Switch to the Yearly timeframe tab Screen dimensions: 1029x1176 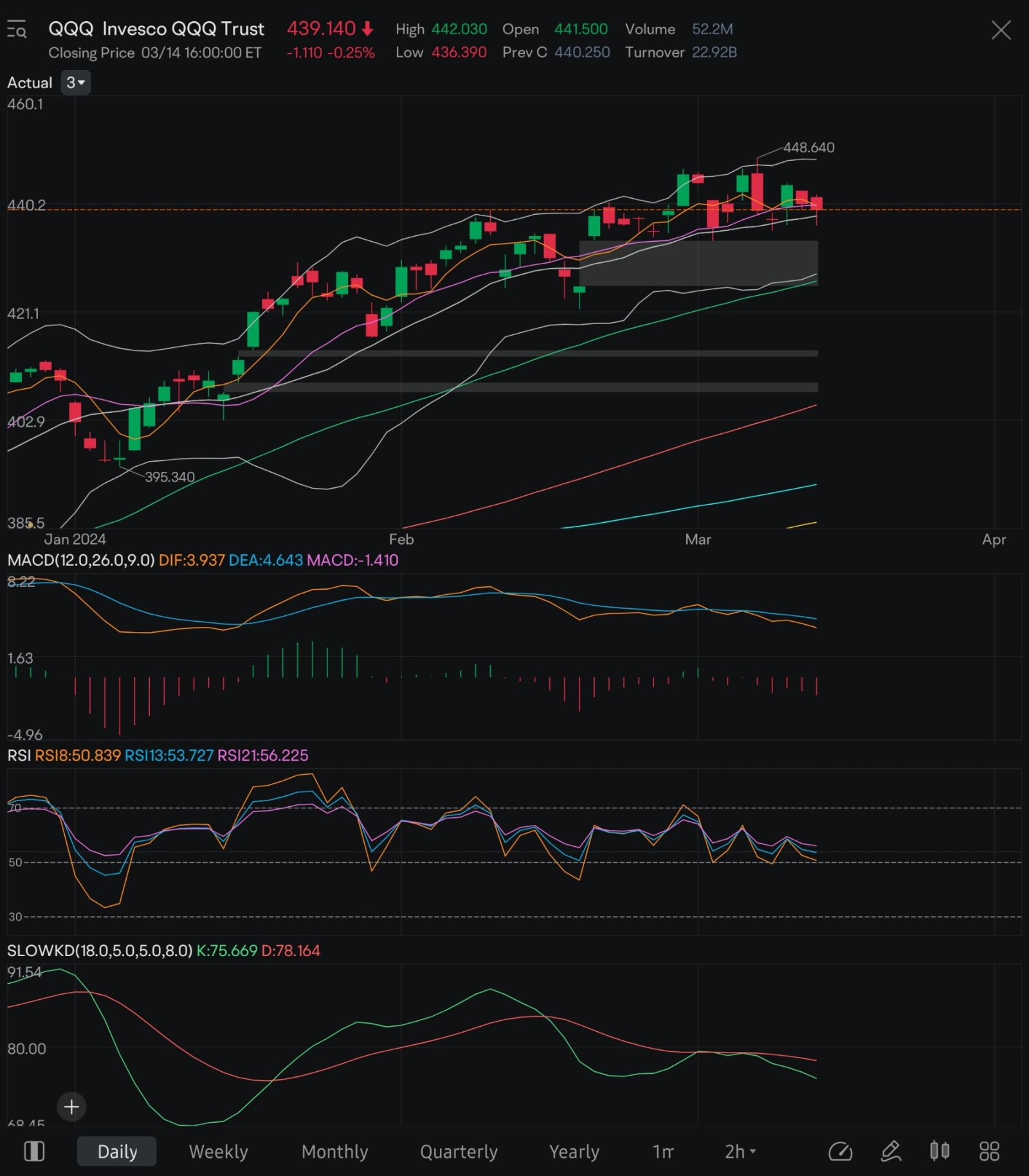[x=574, y=1151]
